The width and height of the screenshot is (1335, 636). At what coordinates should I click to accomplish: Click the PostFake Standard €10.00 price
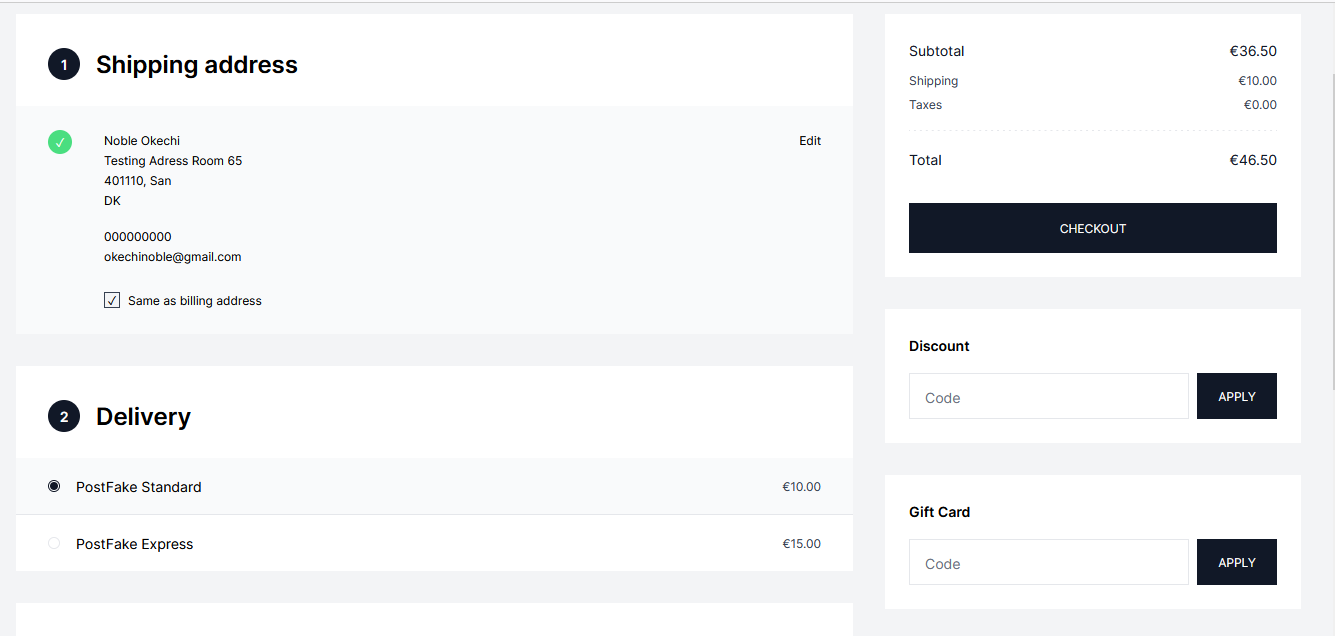(802, 487)
